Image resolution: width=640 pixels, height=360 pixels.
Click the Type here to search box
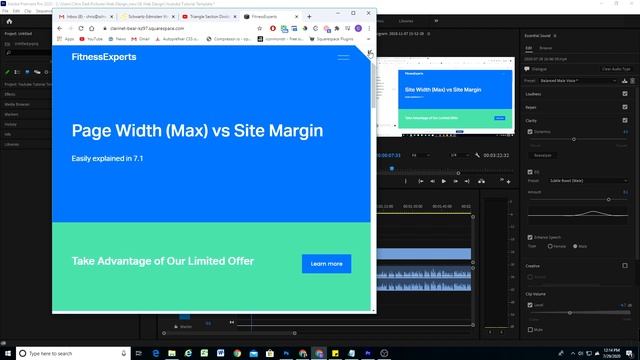[x=73, y=353]
